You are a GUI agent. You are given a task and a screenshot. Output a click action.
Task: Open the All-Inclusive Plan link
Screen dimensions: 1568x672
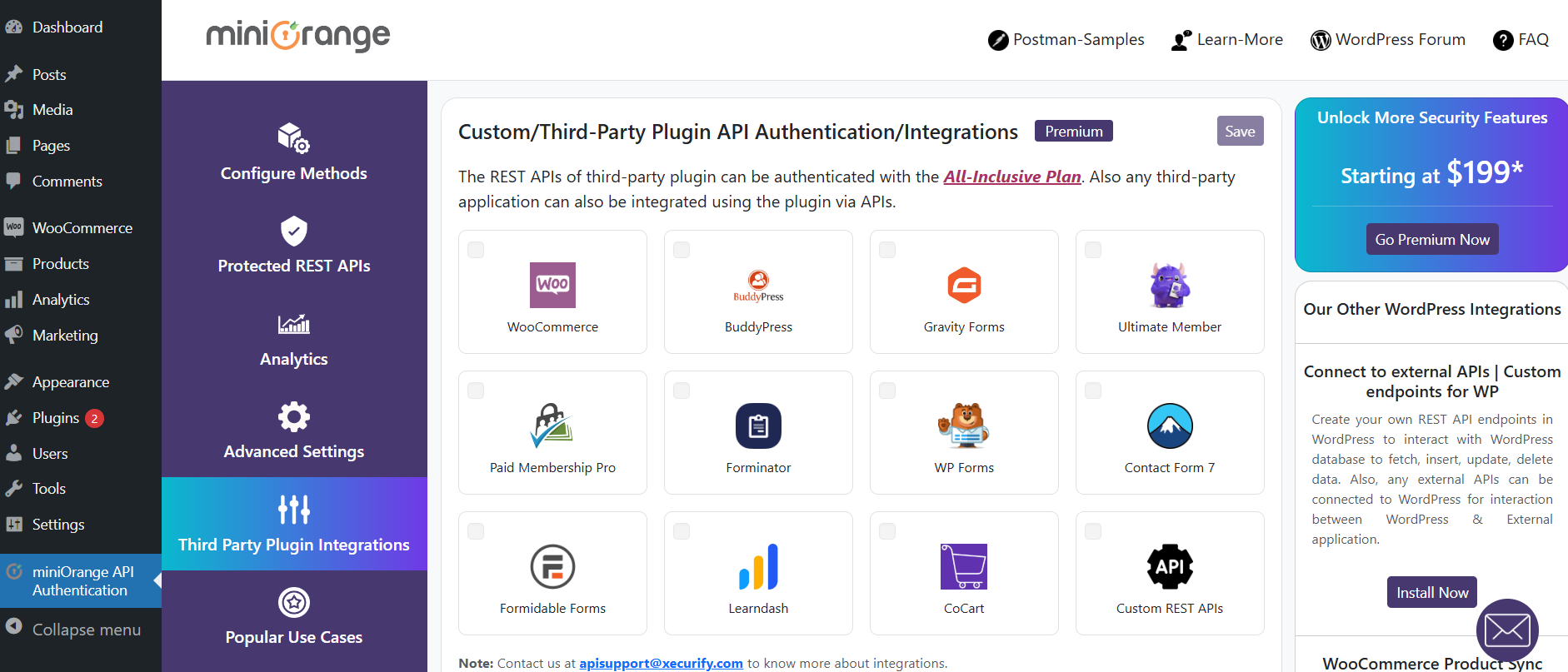point(1012,177)
